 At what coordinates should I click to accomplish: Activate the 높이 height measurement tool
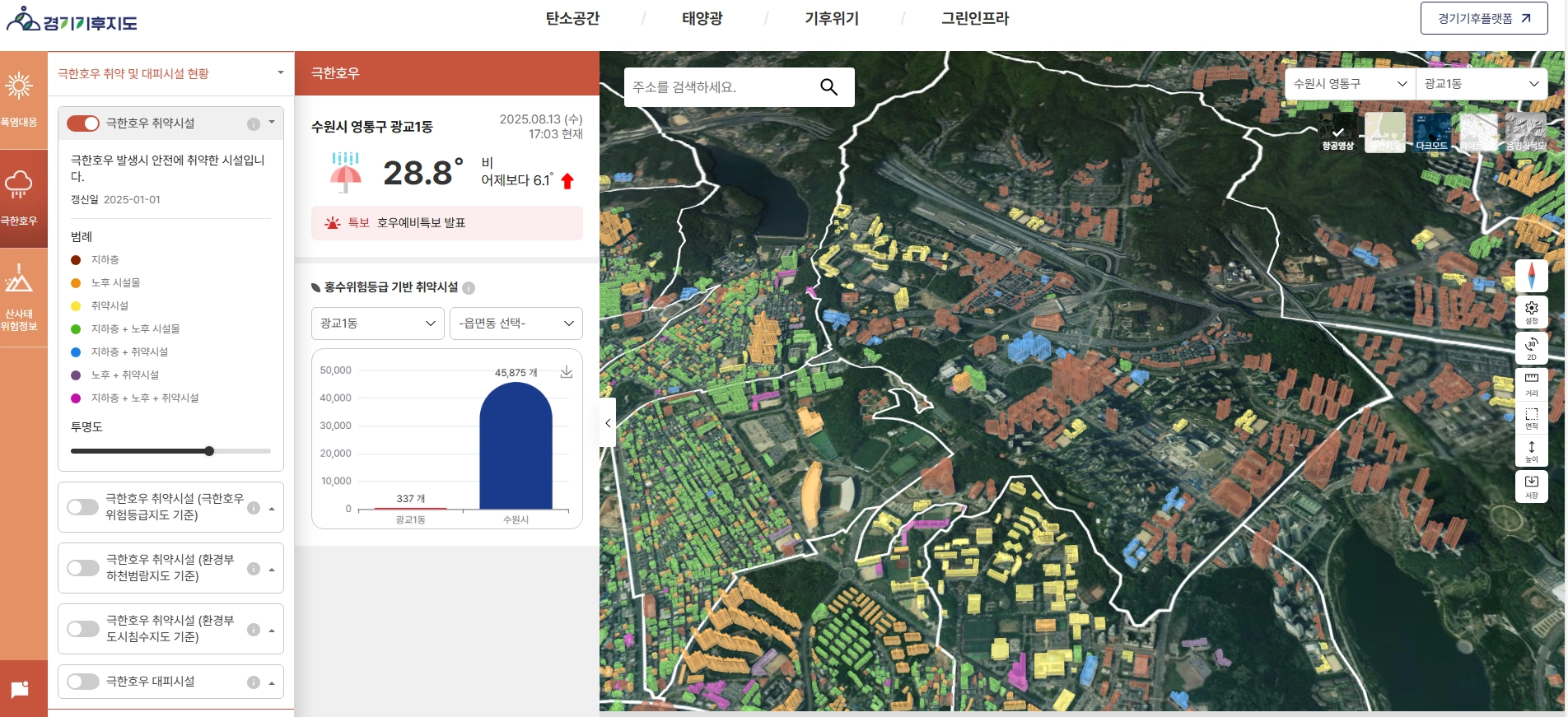point(1531,451)
